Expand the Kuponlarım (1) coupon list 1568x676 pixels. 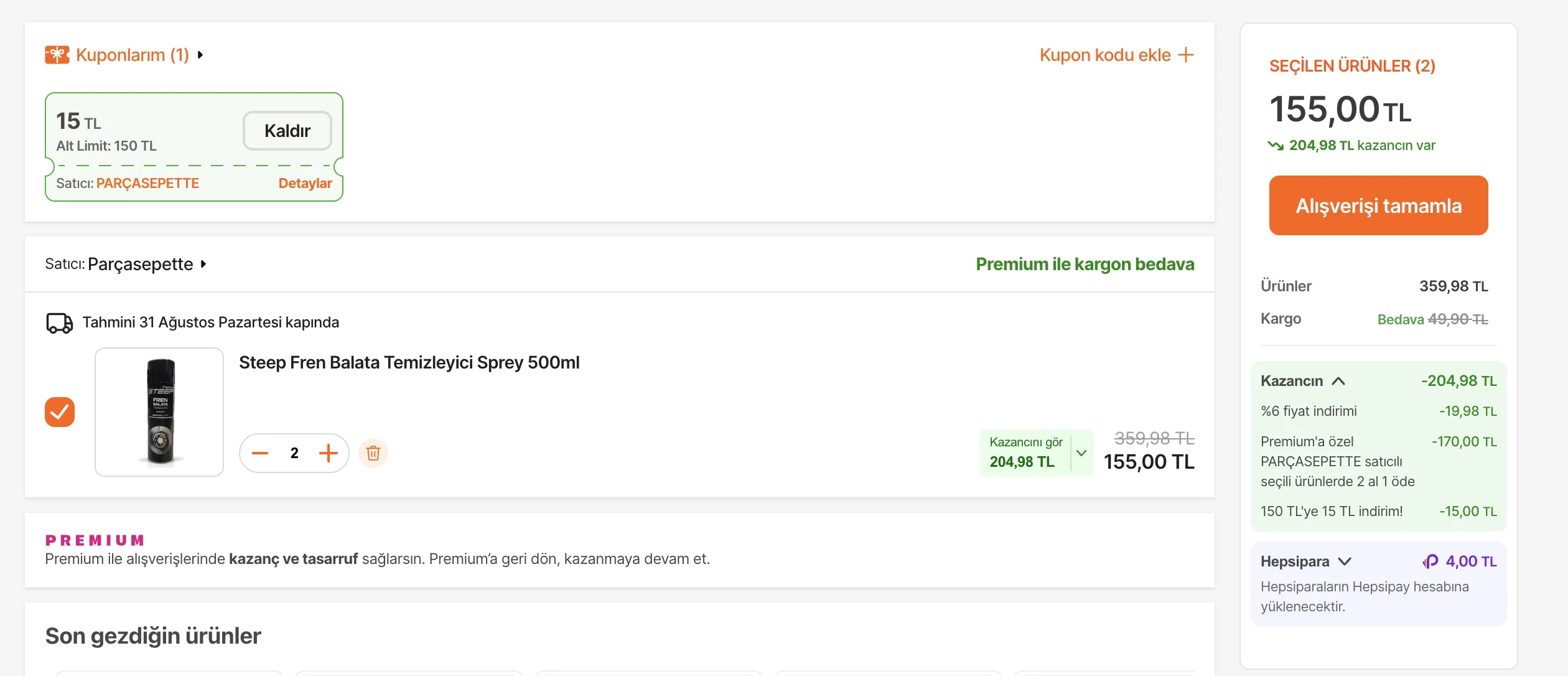coord(133,55)
